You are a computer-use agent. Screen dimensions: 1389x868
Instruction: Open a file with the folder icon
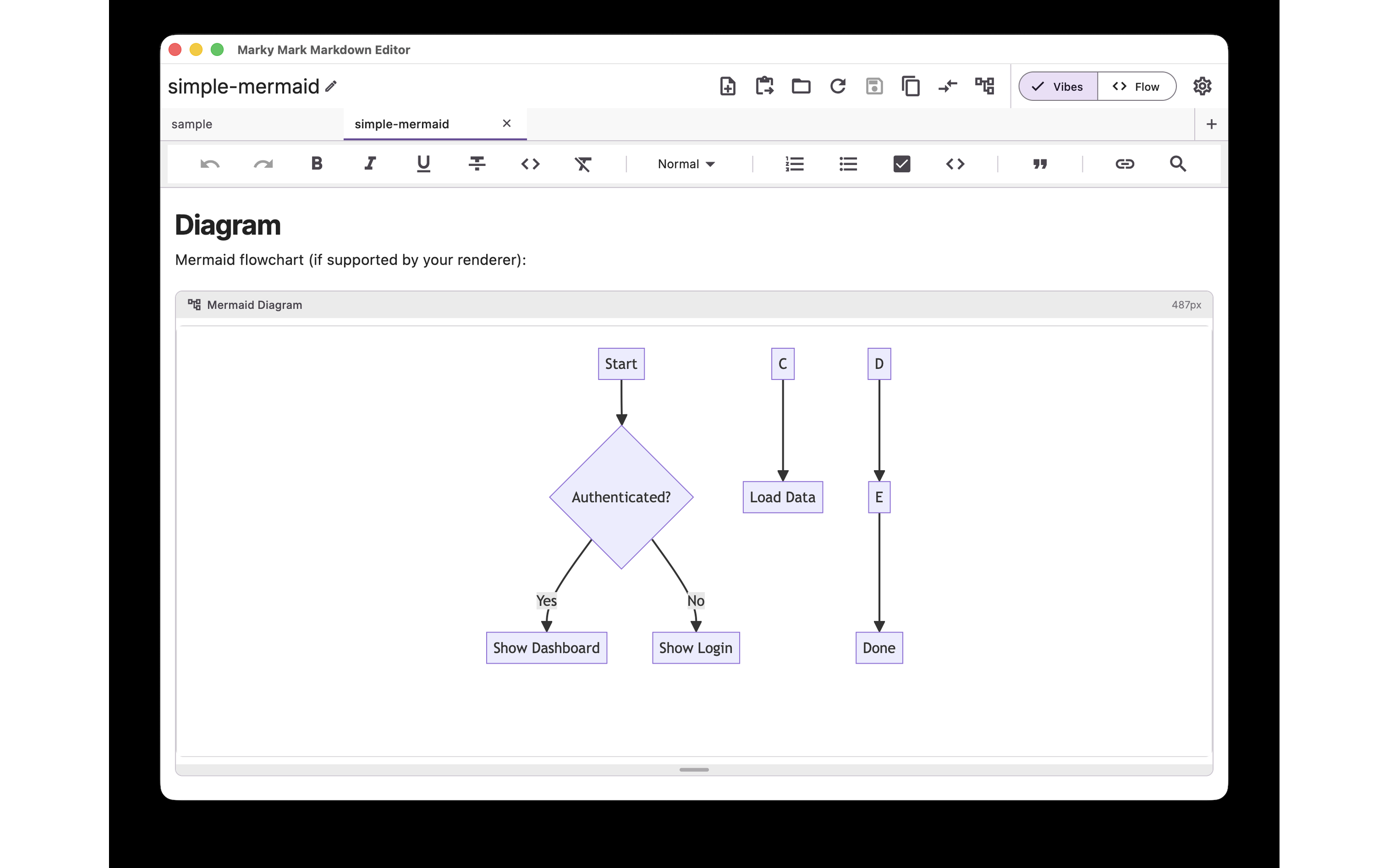[x=801, y=86]
